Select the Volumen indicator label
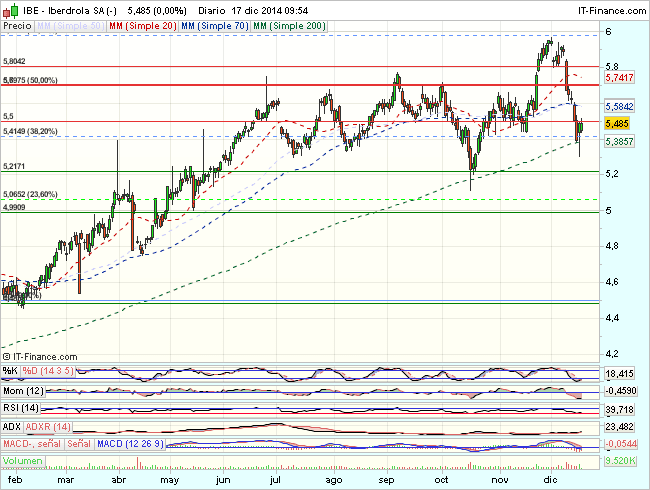Image resolution: width=650 pixels, height=490 pixels. tap(23, 461)
